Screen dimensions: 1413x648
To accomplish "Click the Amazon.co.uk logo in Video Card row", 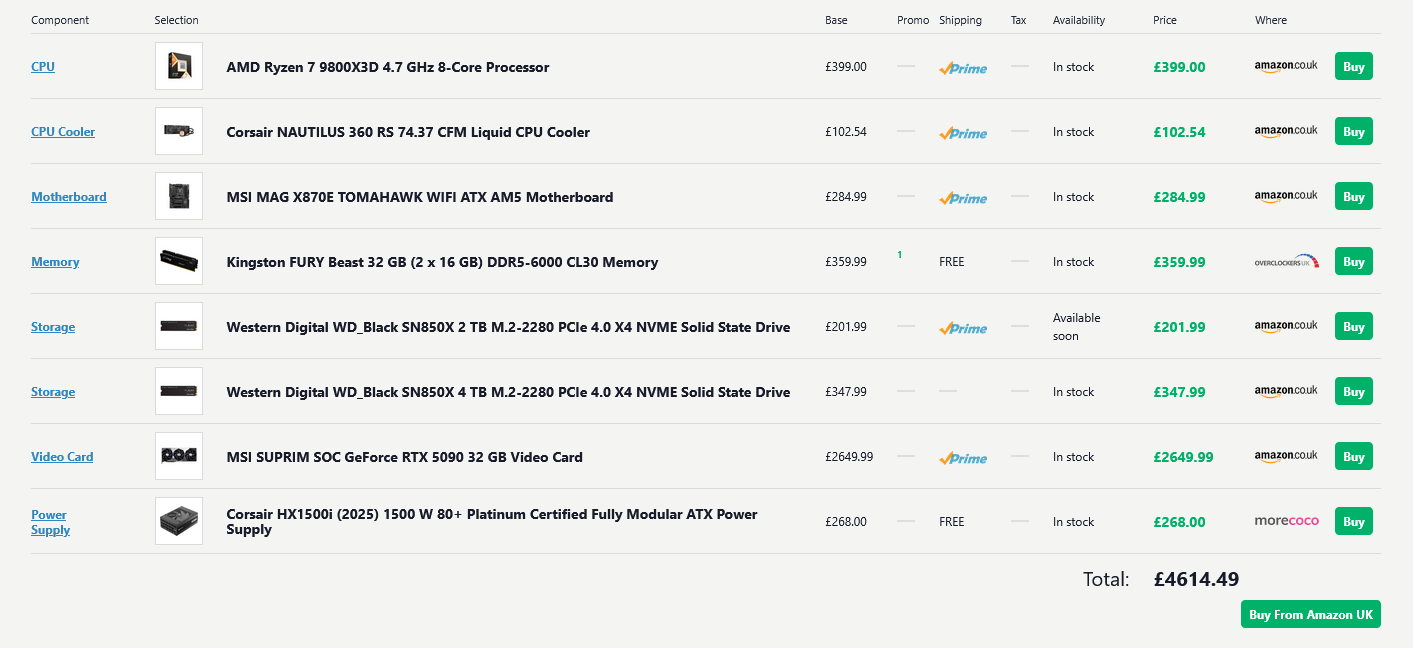I will tap(1286, 456).
